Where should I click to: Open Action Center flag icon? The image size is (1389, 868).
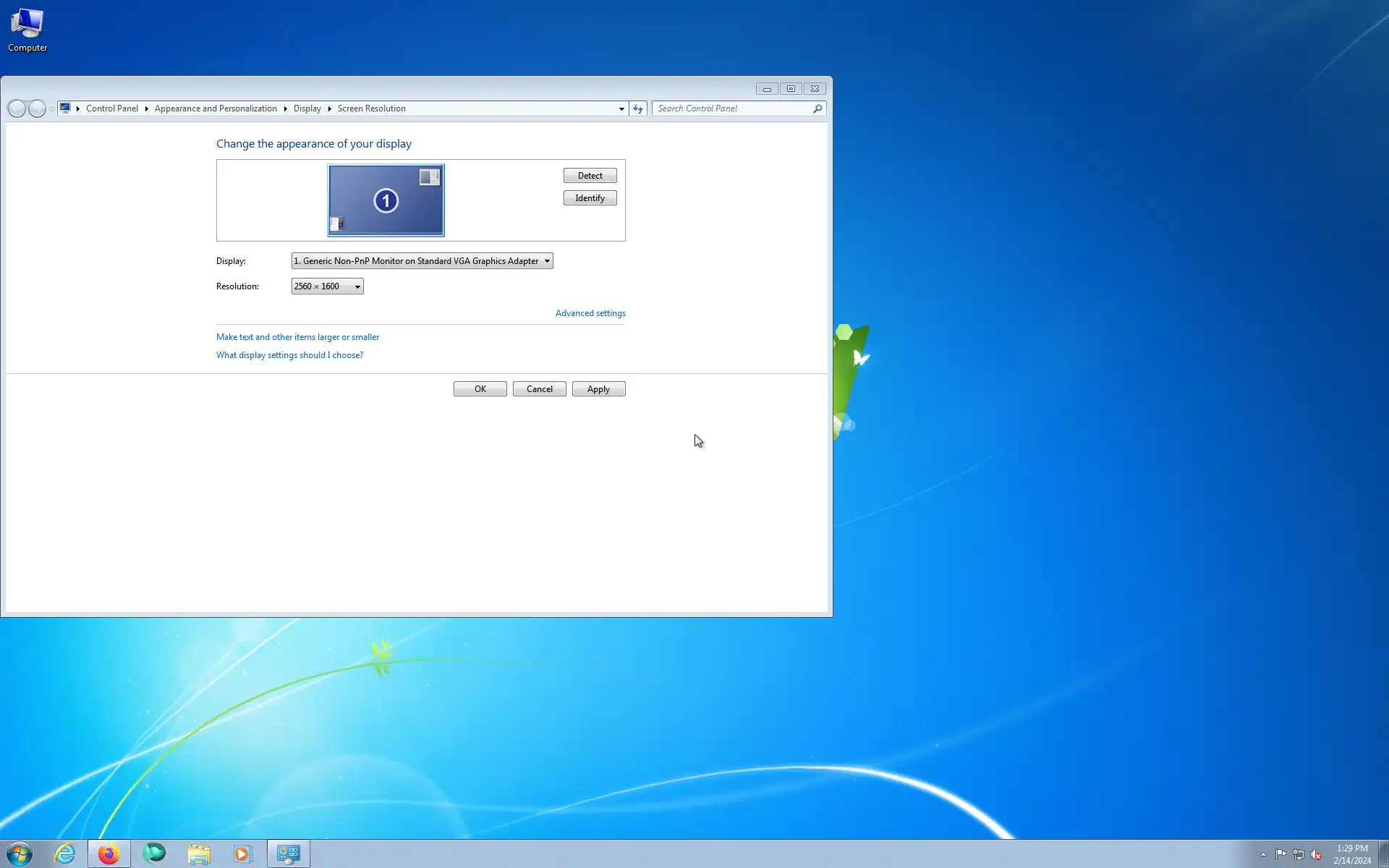1280,854
